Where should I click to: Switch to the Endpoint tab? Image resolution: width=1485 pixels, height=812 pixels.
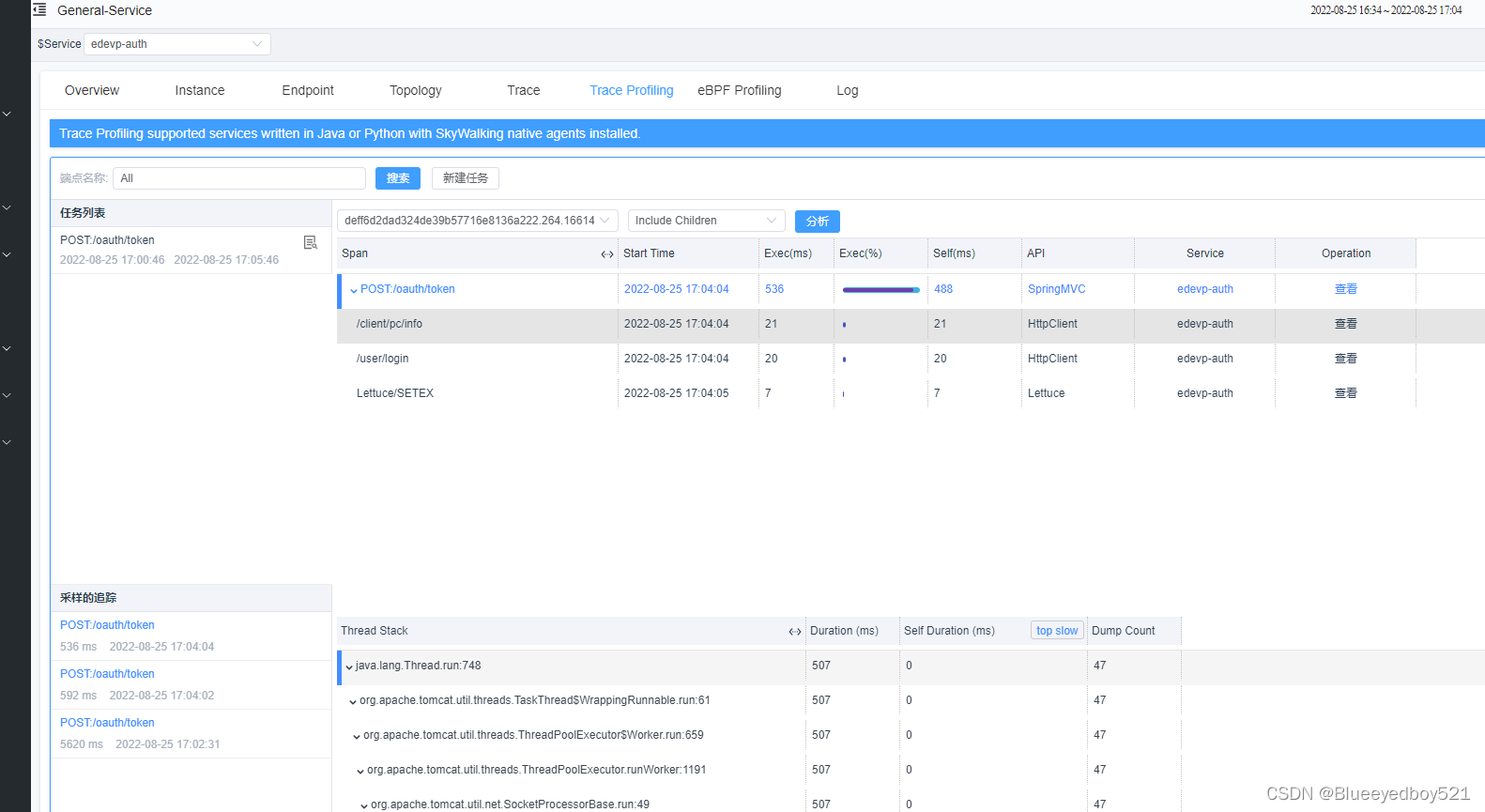tap(308, 90)
